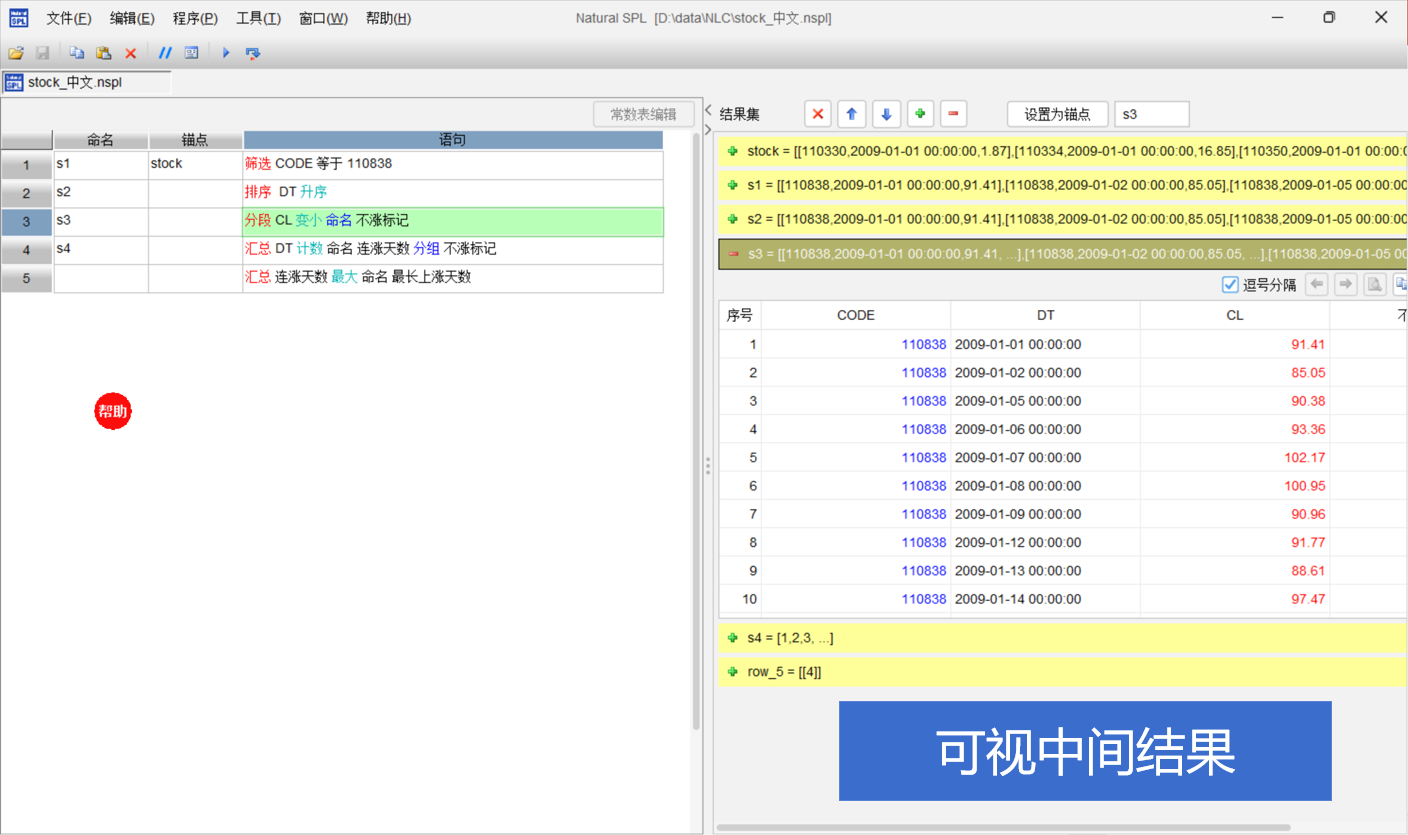This screenshot has height=835, width=1408.
Task: Select row header 3 in the script grid
Action: pos(27,222)
